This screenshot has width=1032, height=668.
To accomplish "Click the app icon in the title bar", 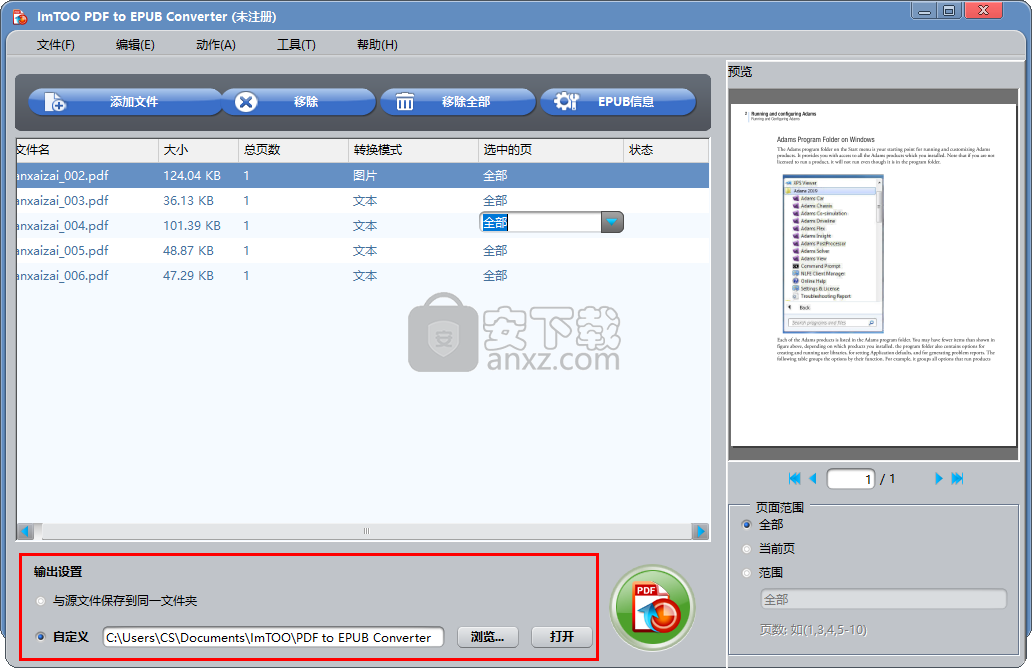I will pos(20,16).
